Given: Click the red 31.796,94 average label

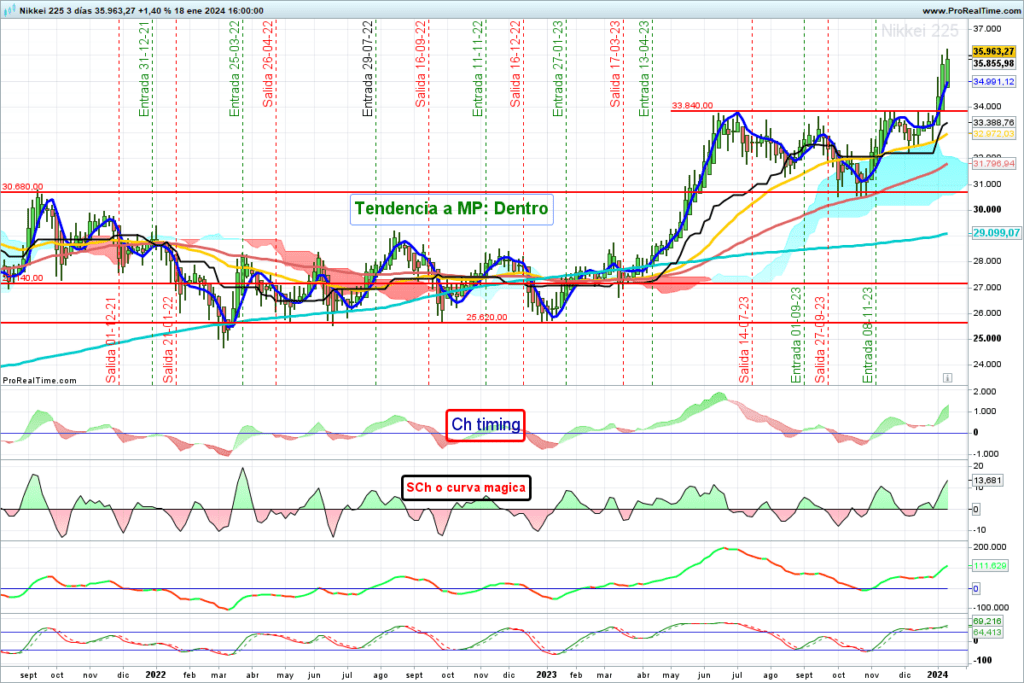Looking at the screenshot, I should click(993, 163).
